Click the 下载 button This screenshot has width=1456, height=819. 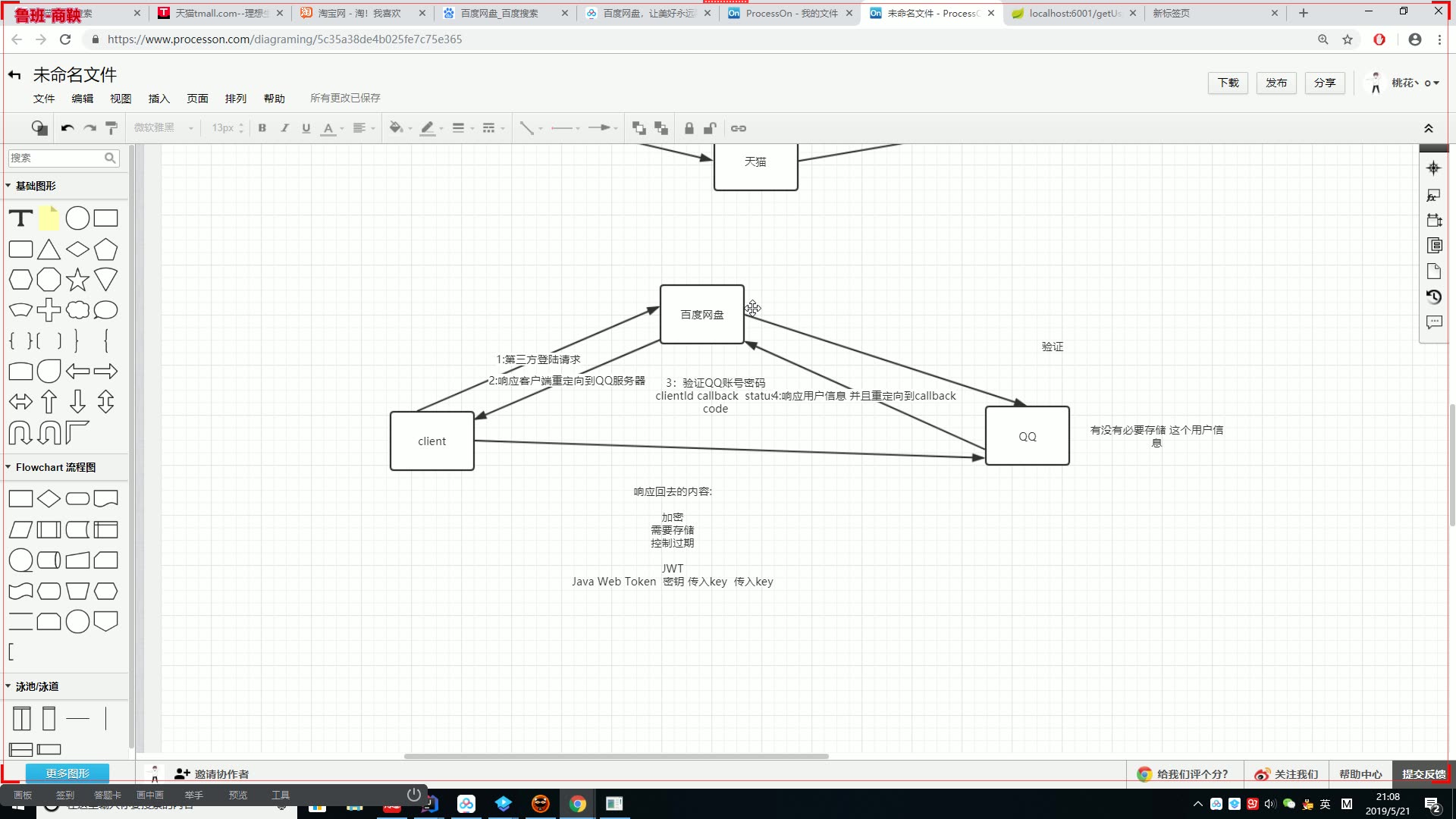1228,83
